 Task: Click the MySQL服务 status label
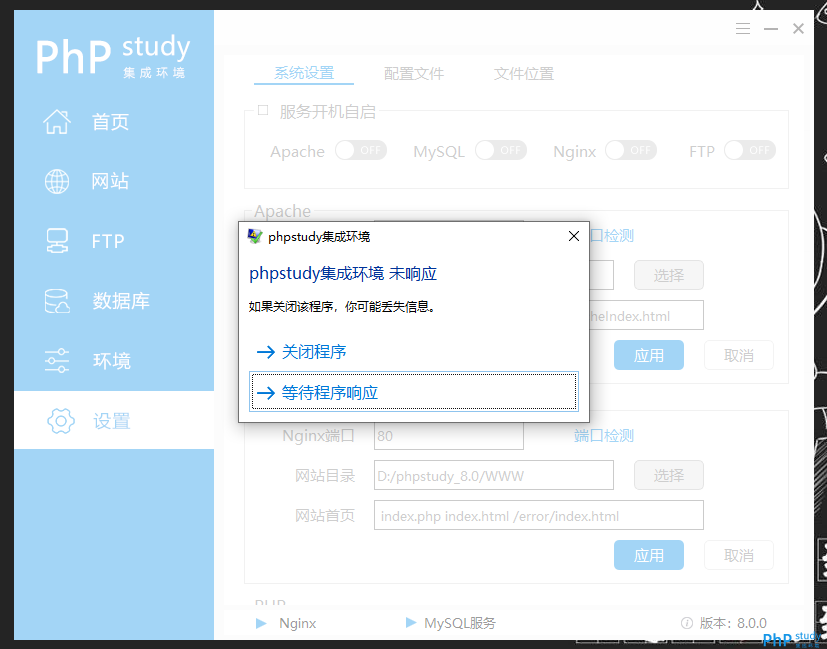tap(459, 623)
